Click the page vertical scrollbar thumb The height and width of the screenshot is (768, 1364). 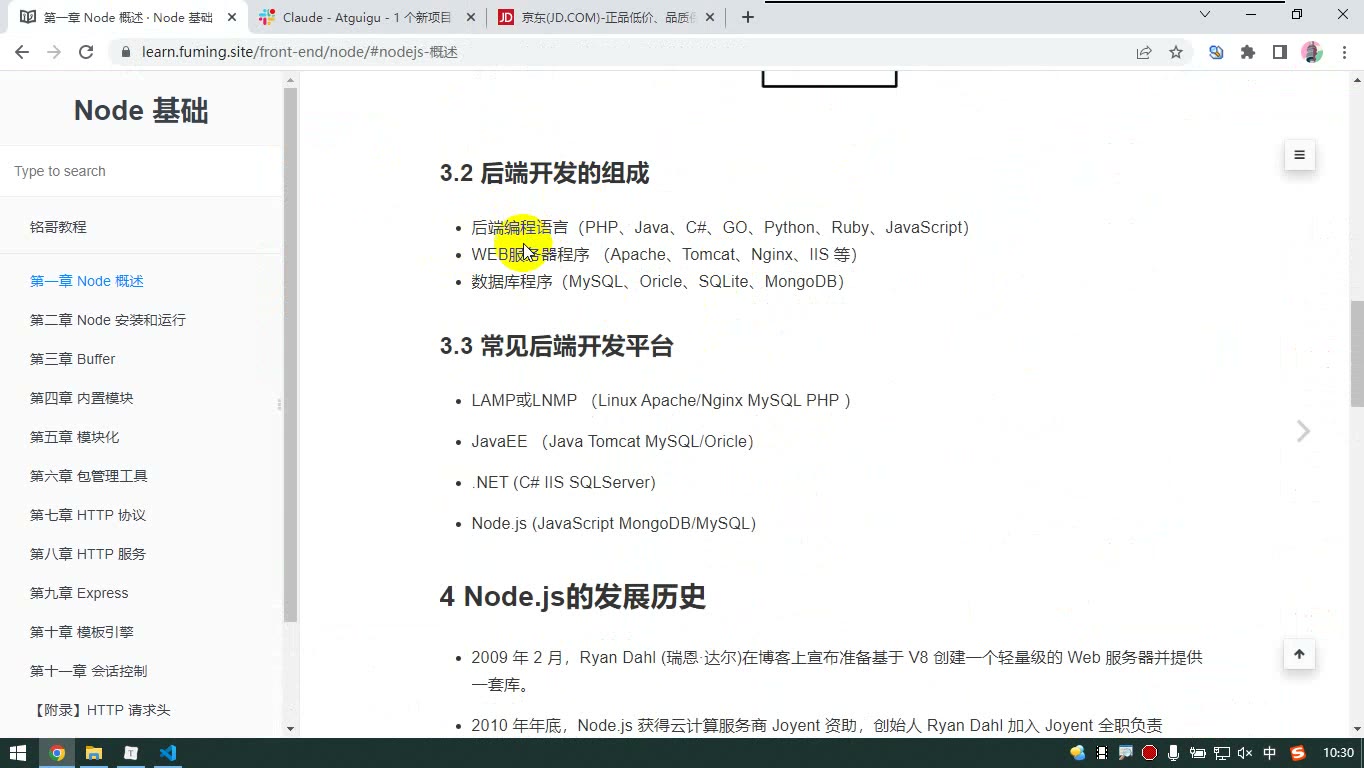pyautogui.click(x=1357, y=353)
